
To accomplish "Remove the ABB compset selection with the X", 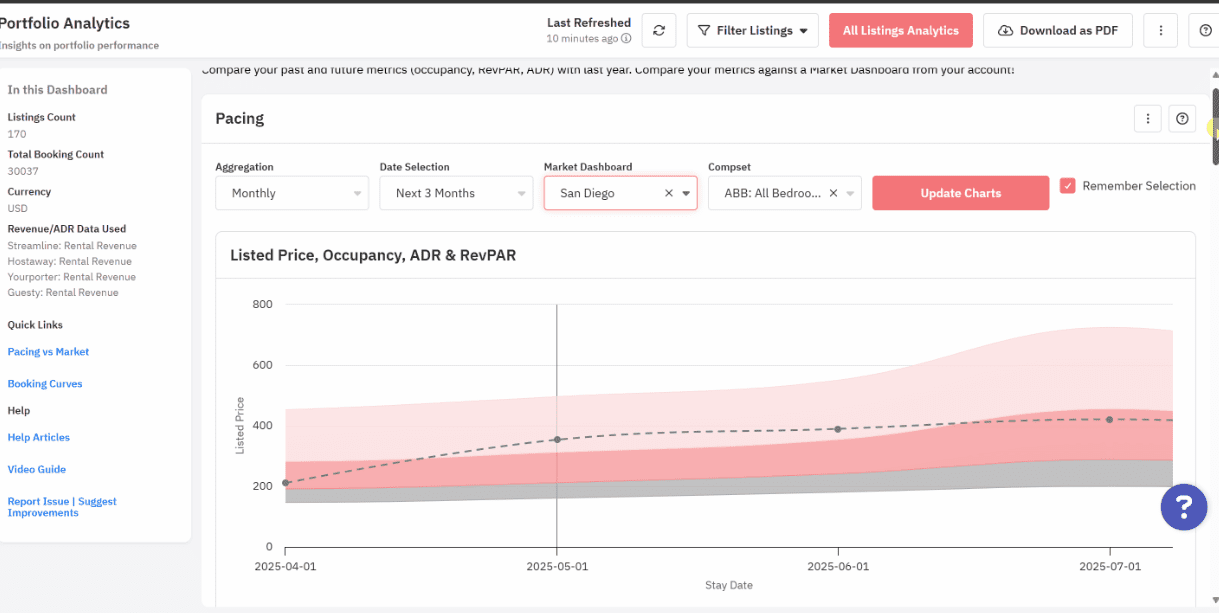I will tap(834, 192).
